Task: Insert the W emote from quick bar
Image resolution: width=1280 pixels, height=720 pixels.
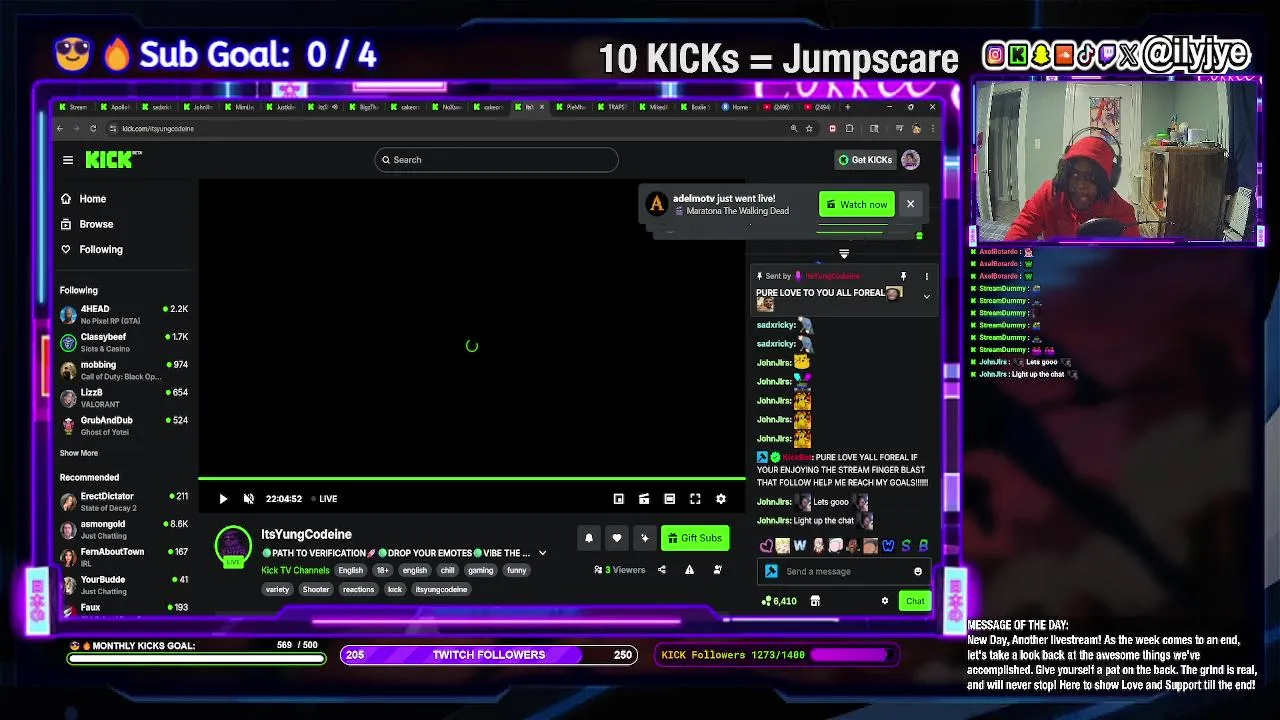Action: [x=799, y=546]
